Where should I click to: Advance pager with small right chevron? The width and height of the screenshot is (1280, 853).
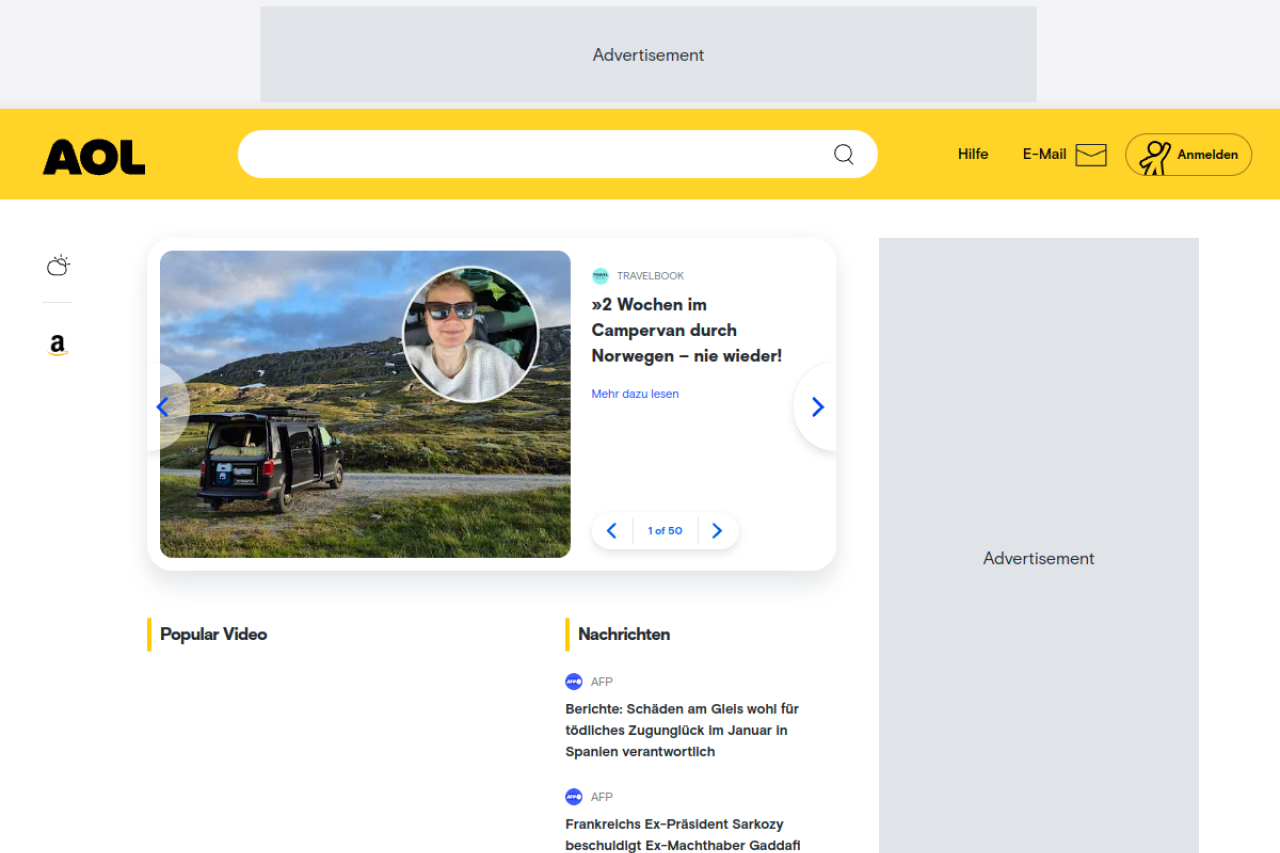[717, 531]
